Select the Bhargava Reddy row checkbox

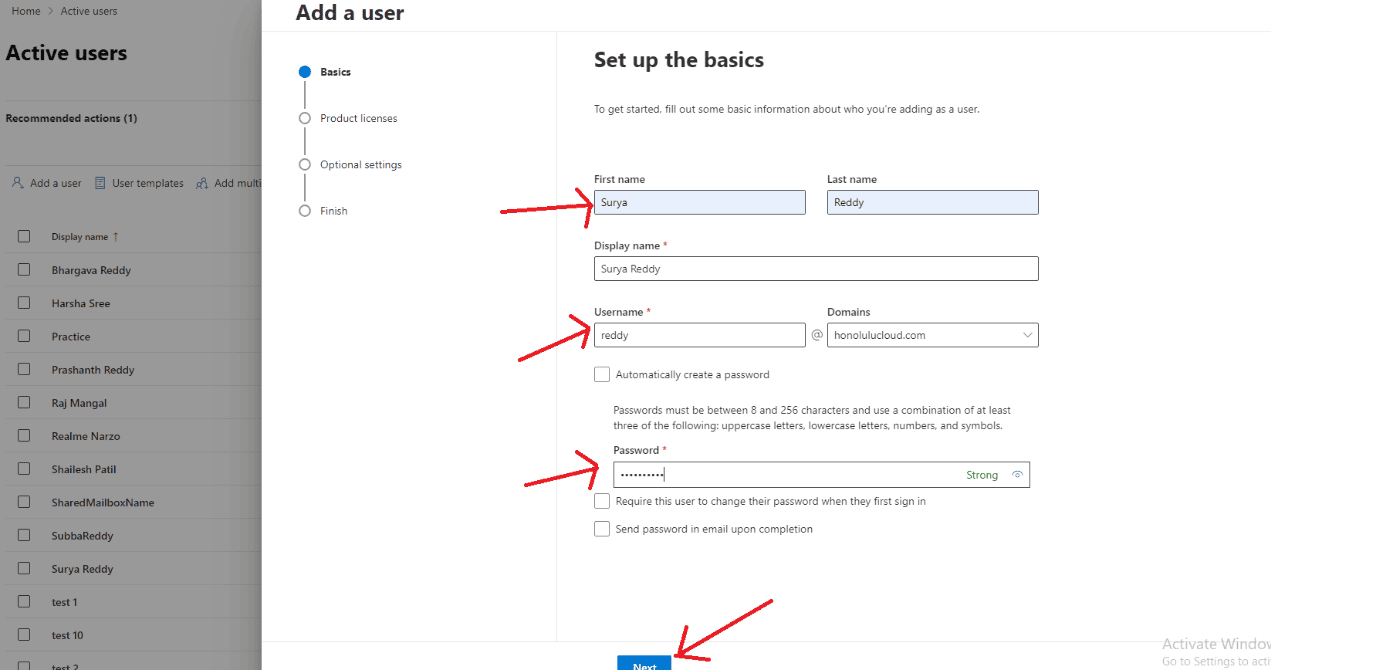(x=24, y=270)
